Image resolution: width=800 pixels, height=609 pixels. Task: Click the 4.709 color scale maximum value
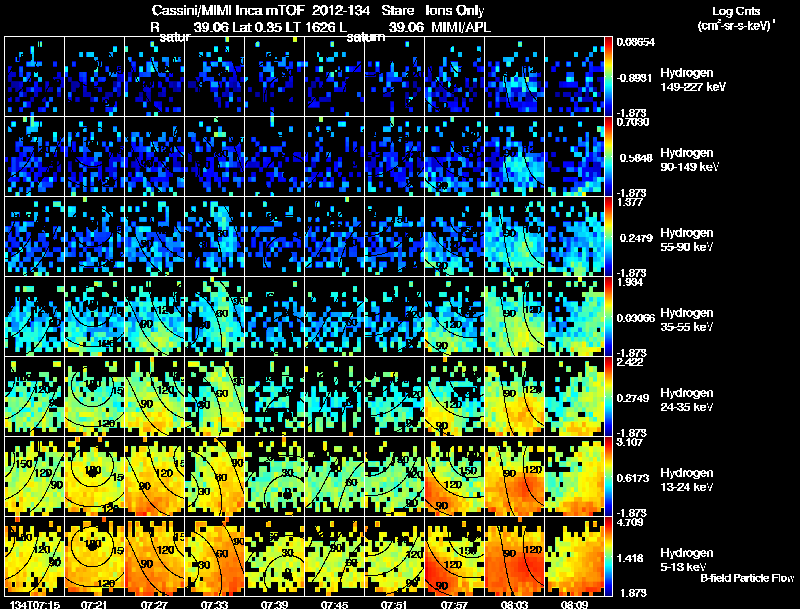(629, 522)
